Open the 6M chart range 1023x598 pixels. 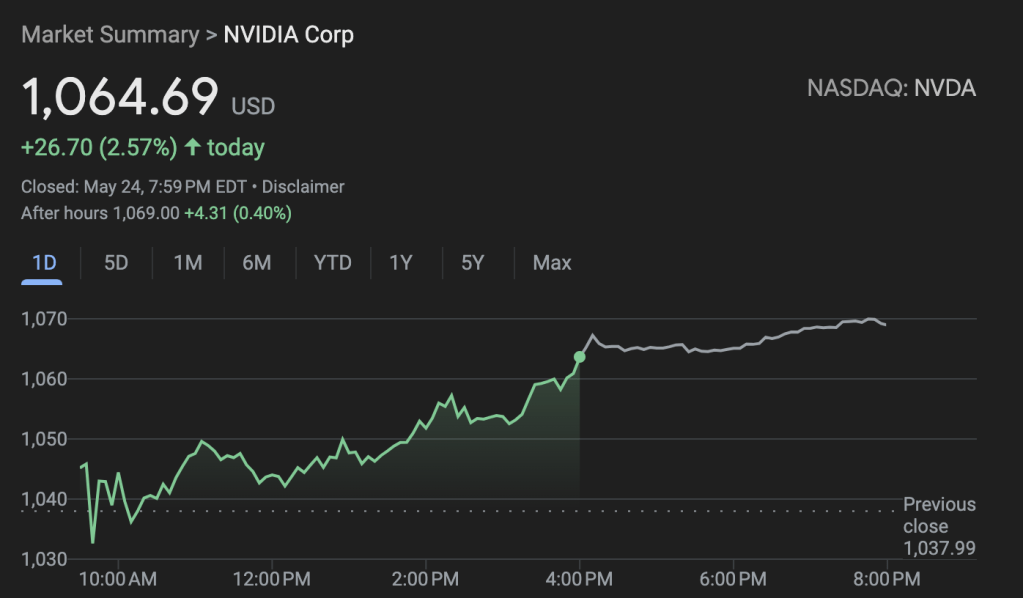coord(257,263)
